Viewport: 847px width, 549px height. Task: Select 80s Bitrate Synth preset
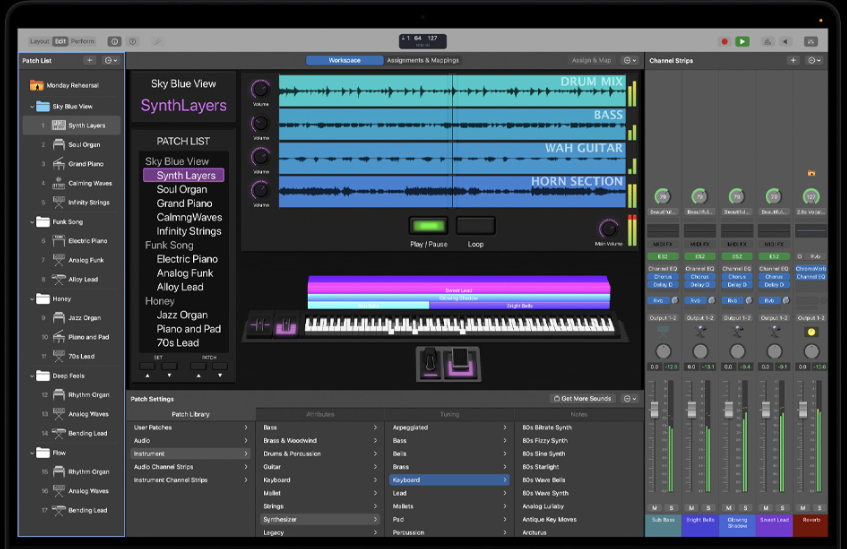pos(547,427)
